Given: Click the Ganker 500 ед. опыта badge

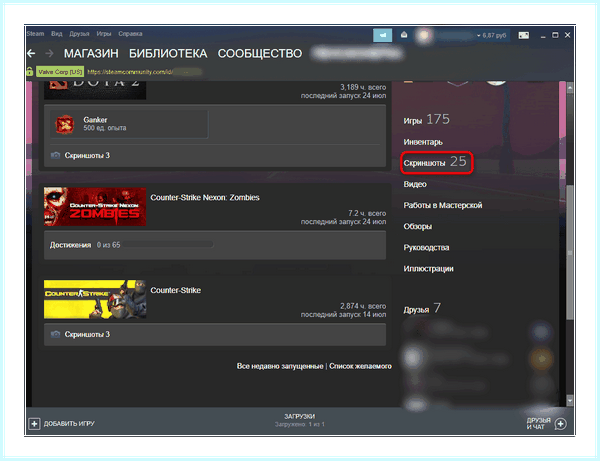Looking at the screenshot, I should point(129,124).
